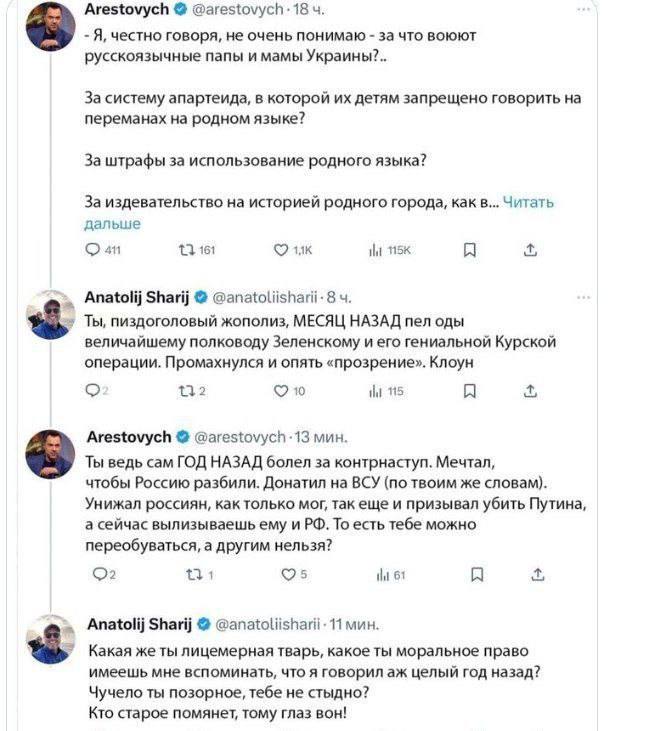Viewport: 646px width, 731px height.
Task: Like Sharij's reply with 10 likes
Action: [282, 392]
